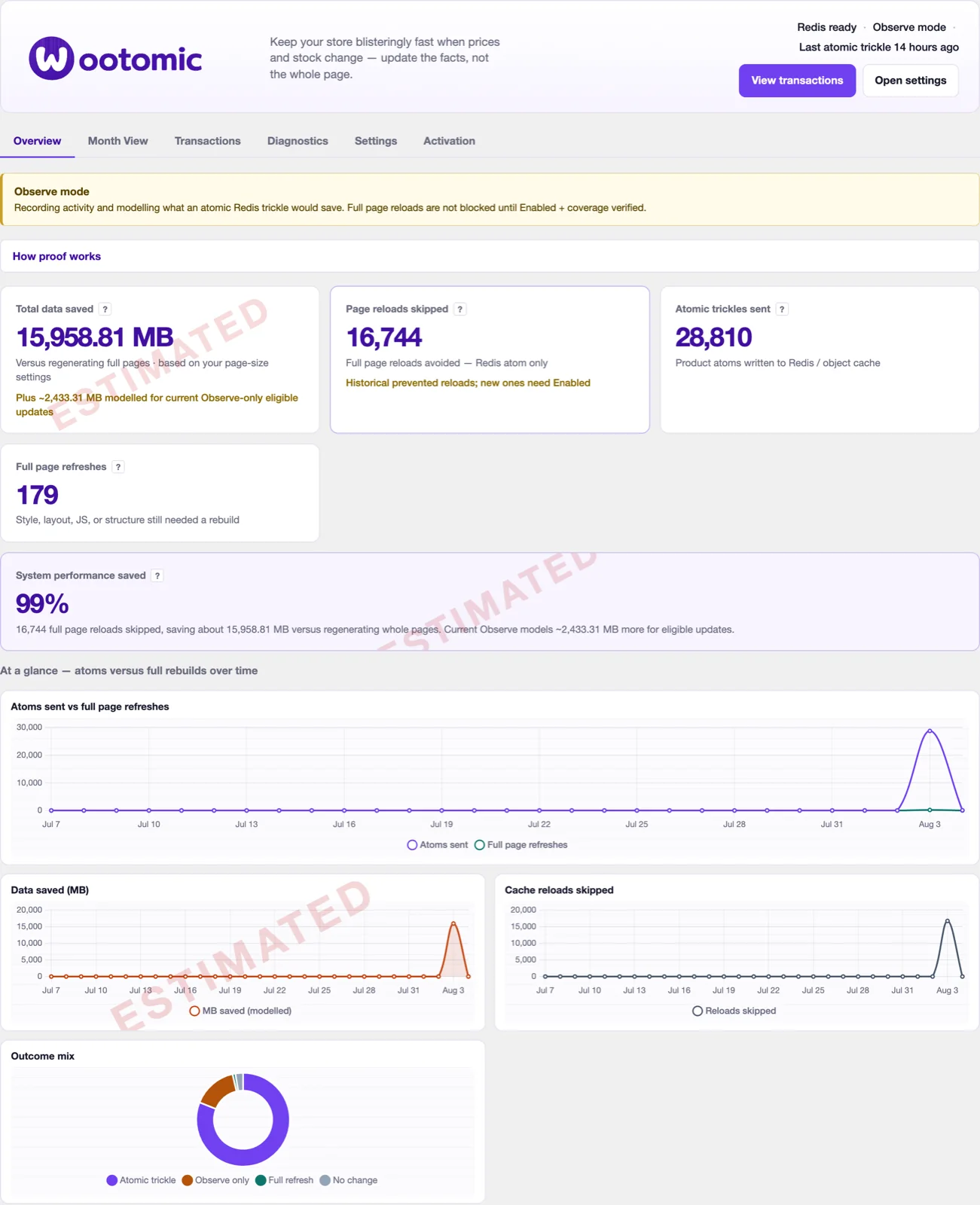Open help icon for System performance saved
The image size is (980, 1205).
157,575
